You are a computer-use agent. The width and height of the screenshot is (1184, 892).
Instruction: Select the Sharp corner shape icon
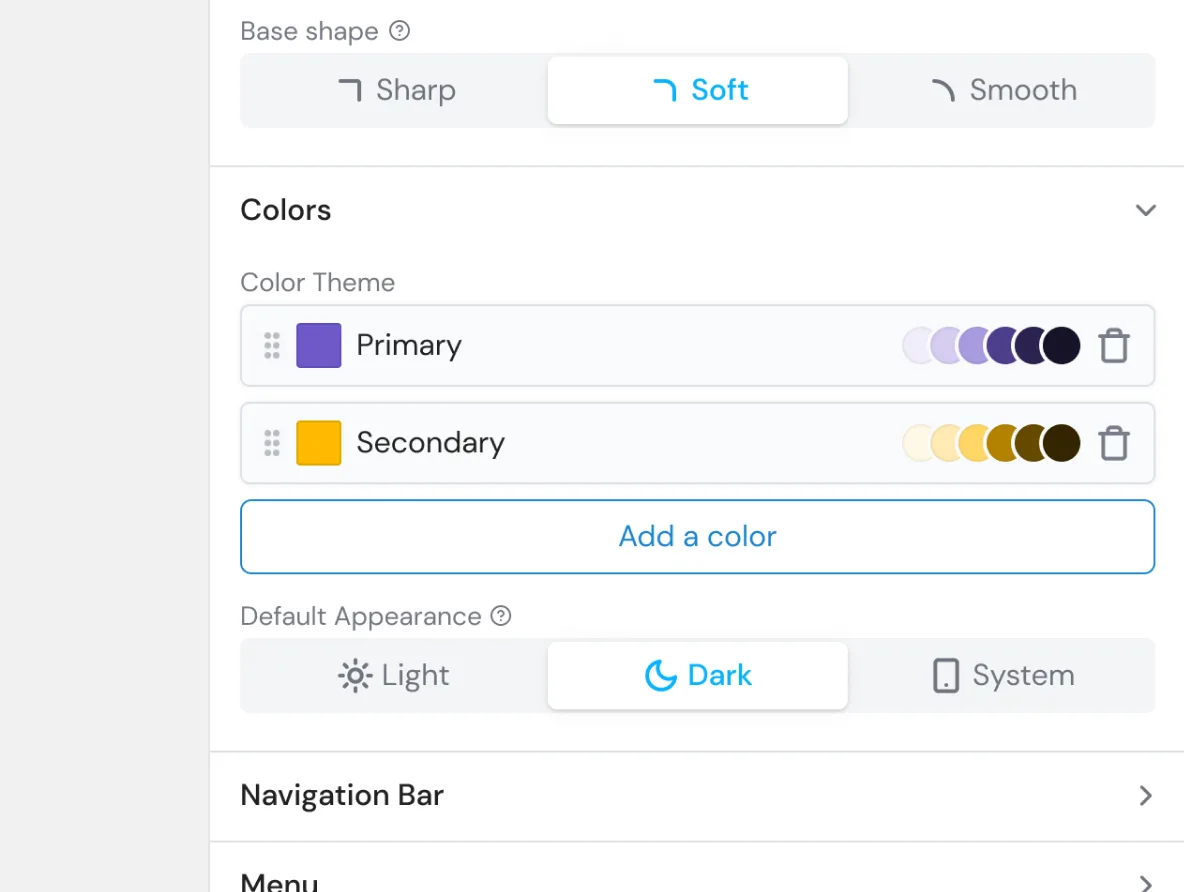pyautogui.click(x=349, y=90)
